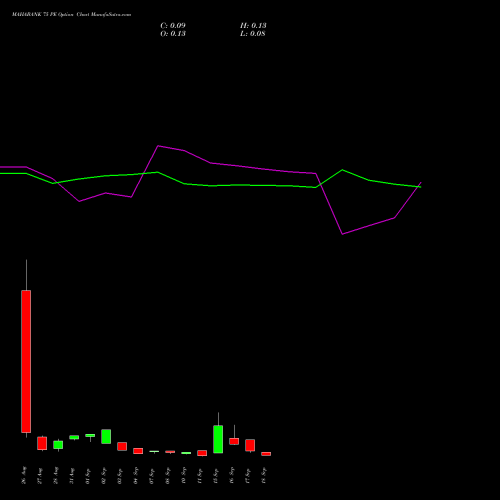
Task: Click the MAHABANK option chart title text
Action: coord(71,15)
